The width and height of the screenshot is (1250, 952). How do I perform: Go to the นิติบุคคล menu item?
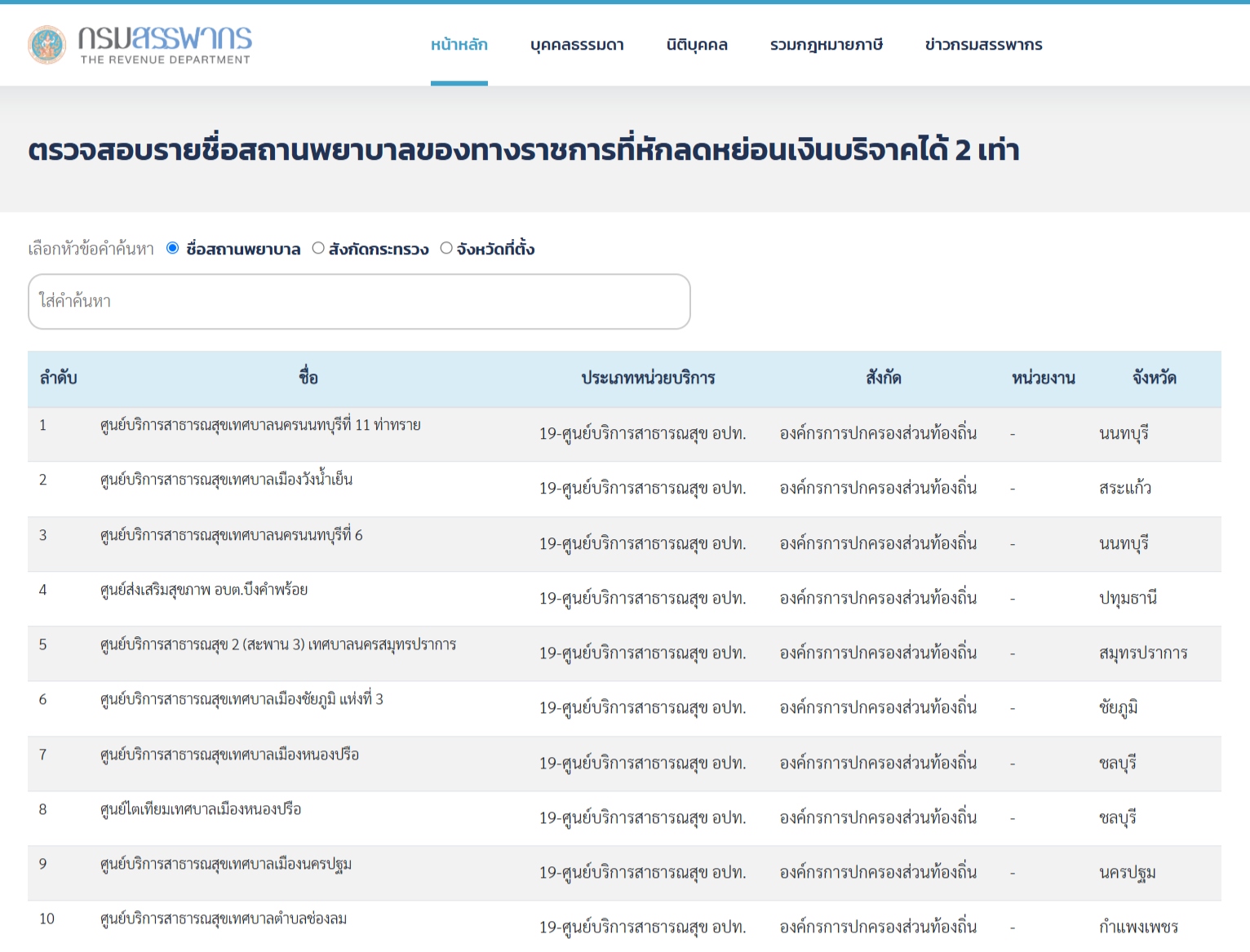697,45
